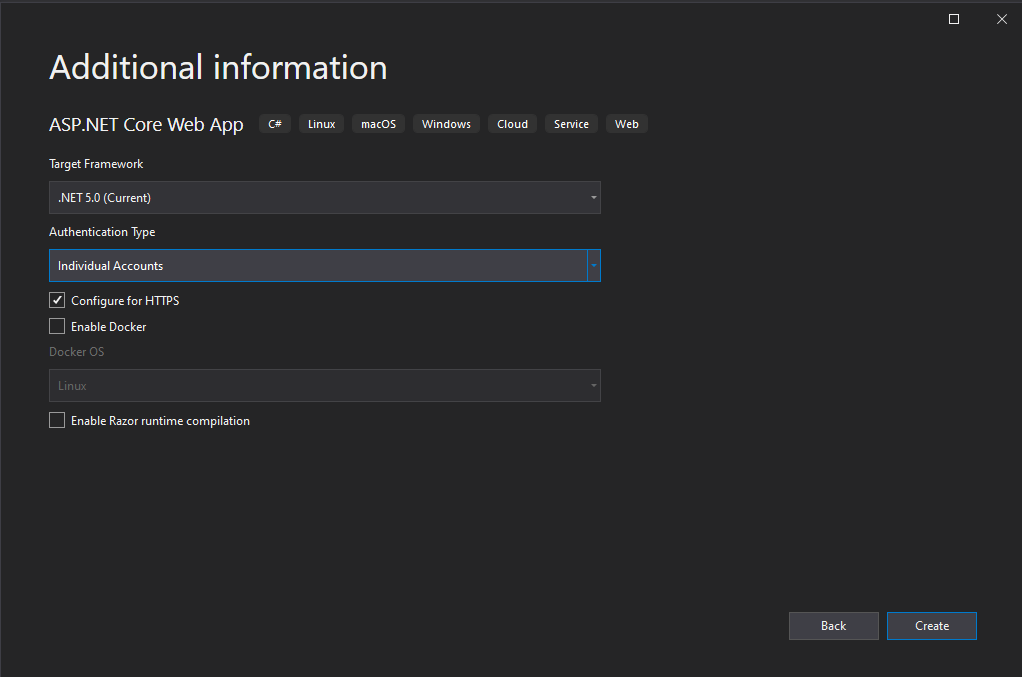Viewport: 1022px width, 677px height.
Task: Click the Web project type tag
Action: click(627, 124)
